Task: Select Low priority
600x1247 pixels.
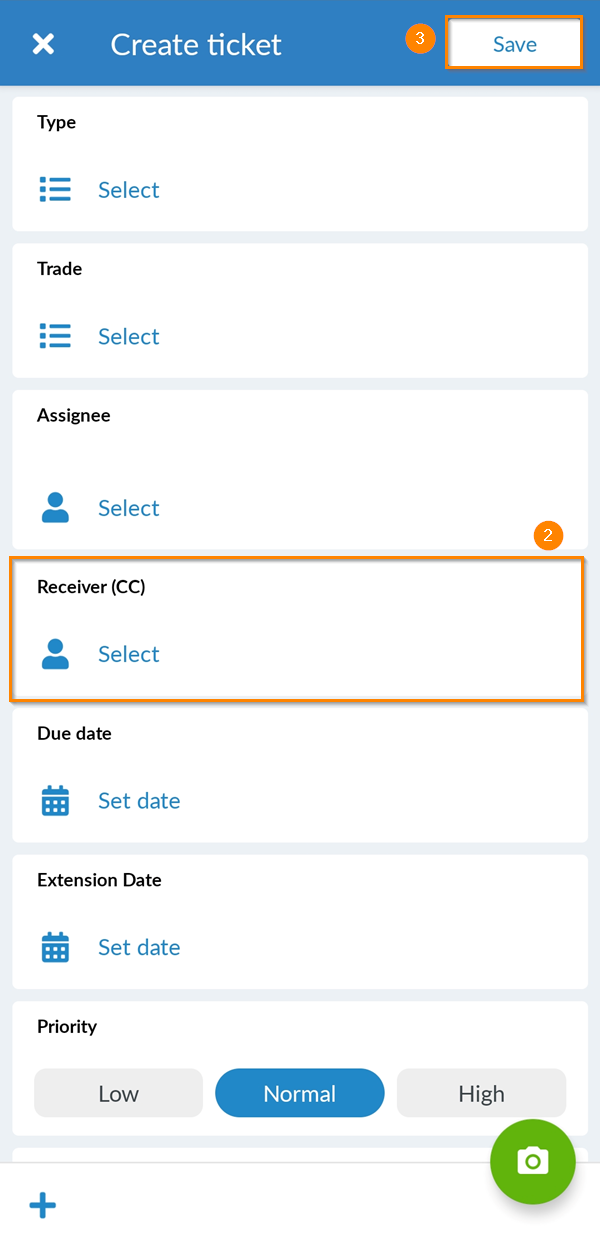Action: 118,1093
